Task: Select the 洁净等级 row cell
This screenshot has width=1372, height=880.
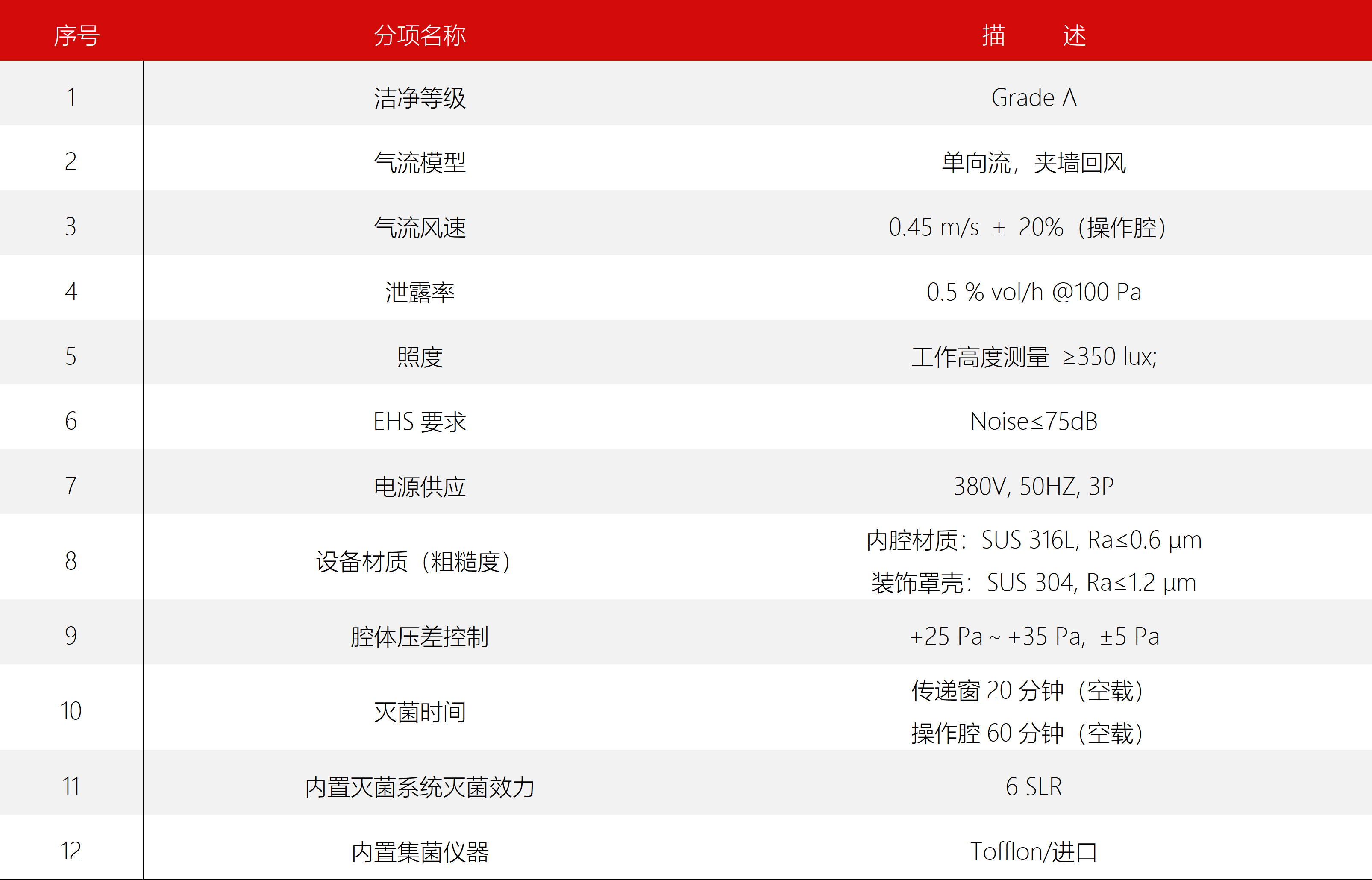Action: 420,97
